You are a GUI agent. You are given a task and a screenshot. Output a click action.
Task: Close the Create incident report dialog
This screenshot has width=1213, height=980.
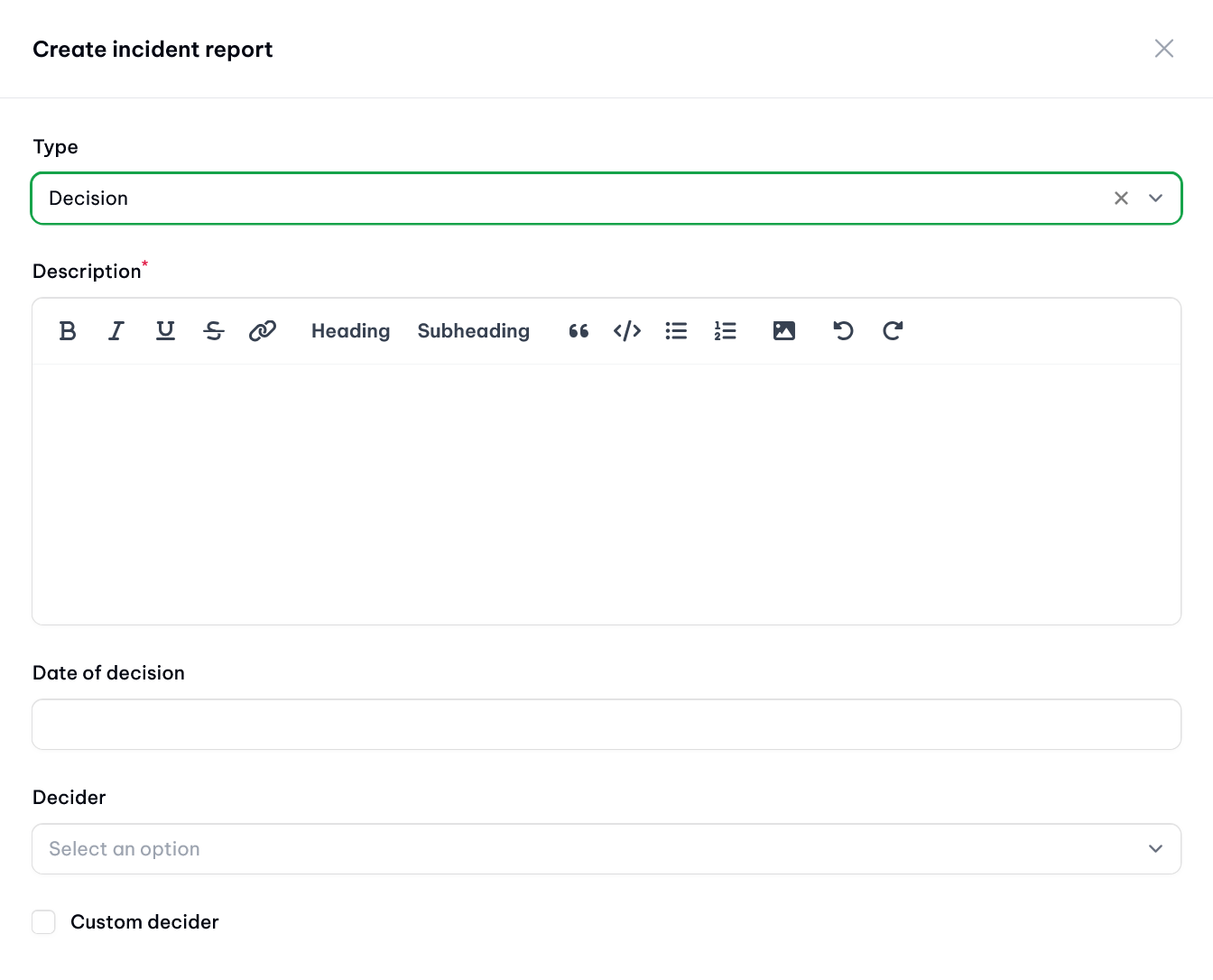click(1164, 49)
